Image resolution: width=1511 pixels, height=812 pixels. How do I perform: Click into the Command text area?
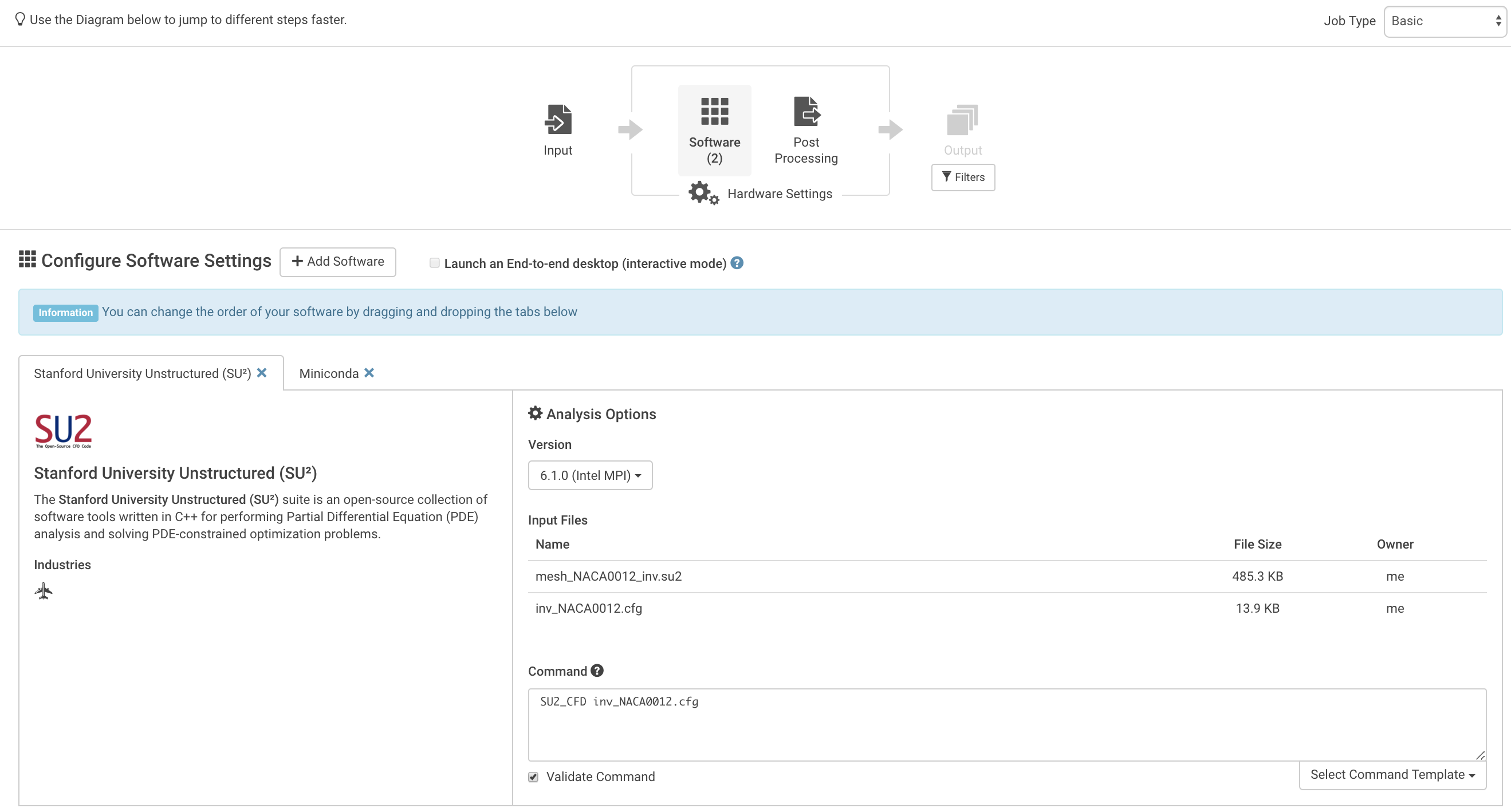click(x=1006, y=724)
